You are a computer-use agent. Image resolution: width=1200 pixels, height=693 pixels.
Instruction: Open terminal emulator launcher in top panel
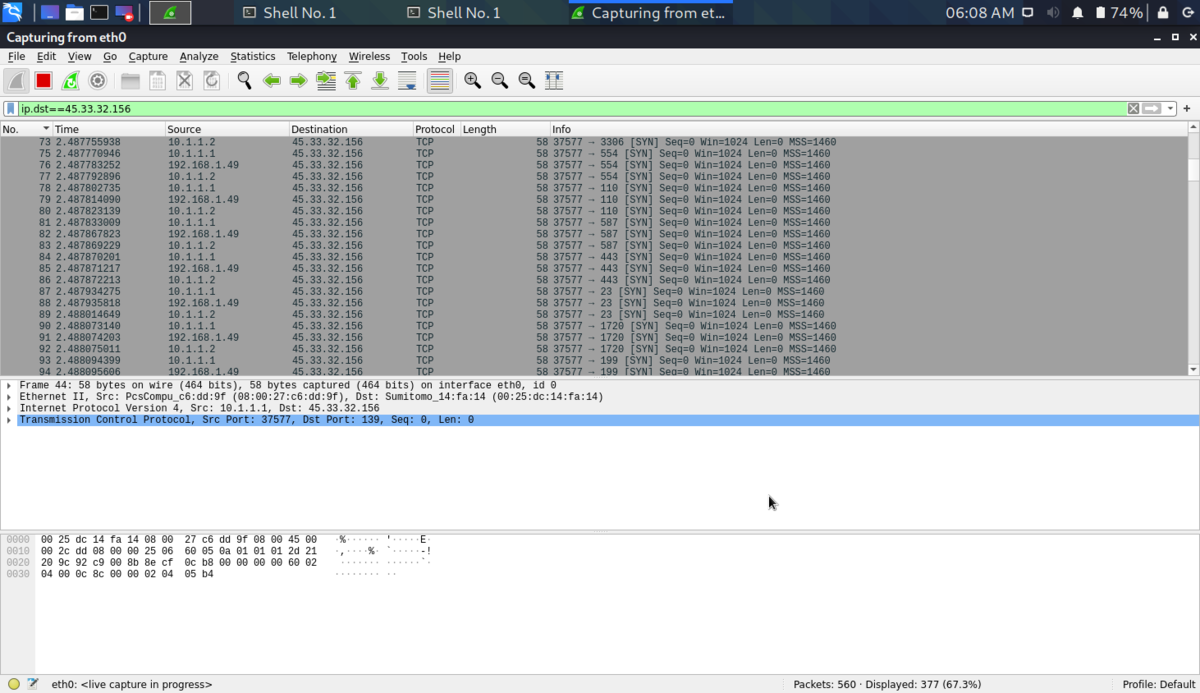99,13
